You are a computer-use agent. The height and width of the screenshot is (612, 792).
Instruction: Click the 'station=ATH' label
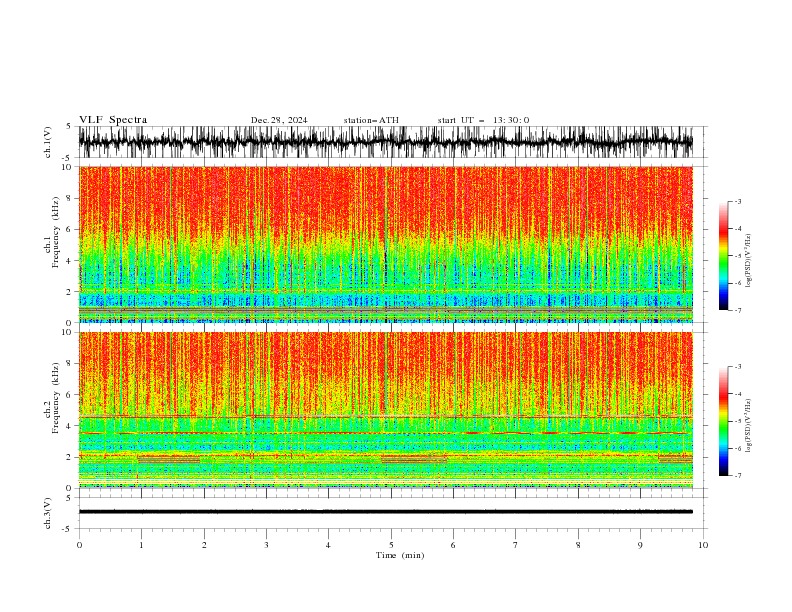pyautogui.click(x=371, y=120)
